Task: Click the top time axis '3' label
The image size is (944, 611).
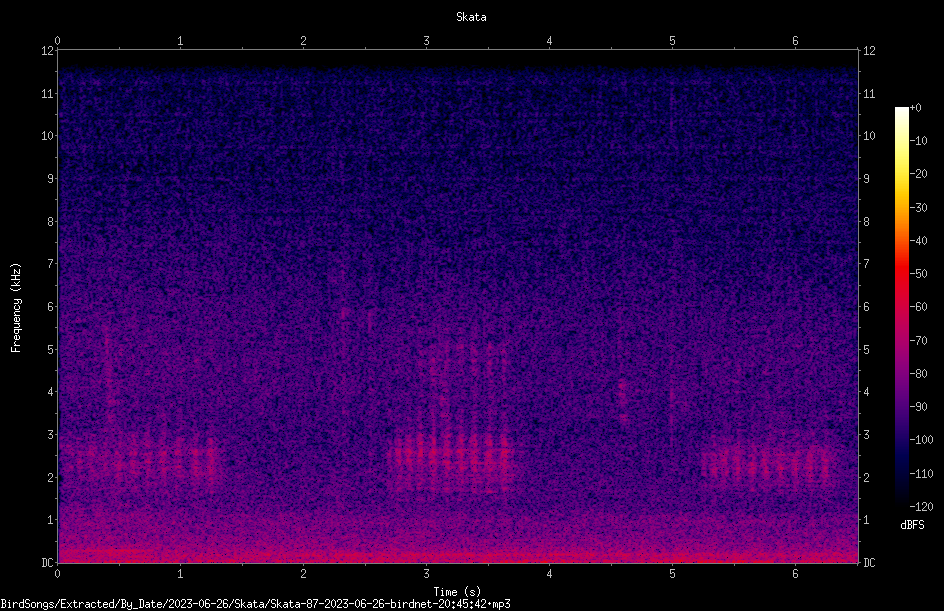Action: click(426, 41)
